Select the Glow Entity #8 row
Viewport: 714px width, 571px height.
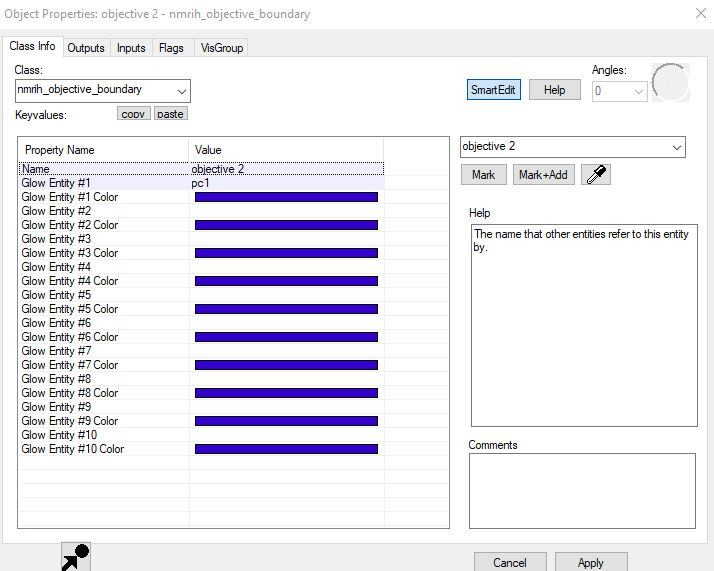tap(201, 379)
